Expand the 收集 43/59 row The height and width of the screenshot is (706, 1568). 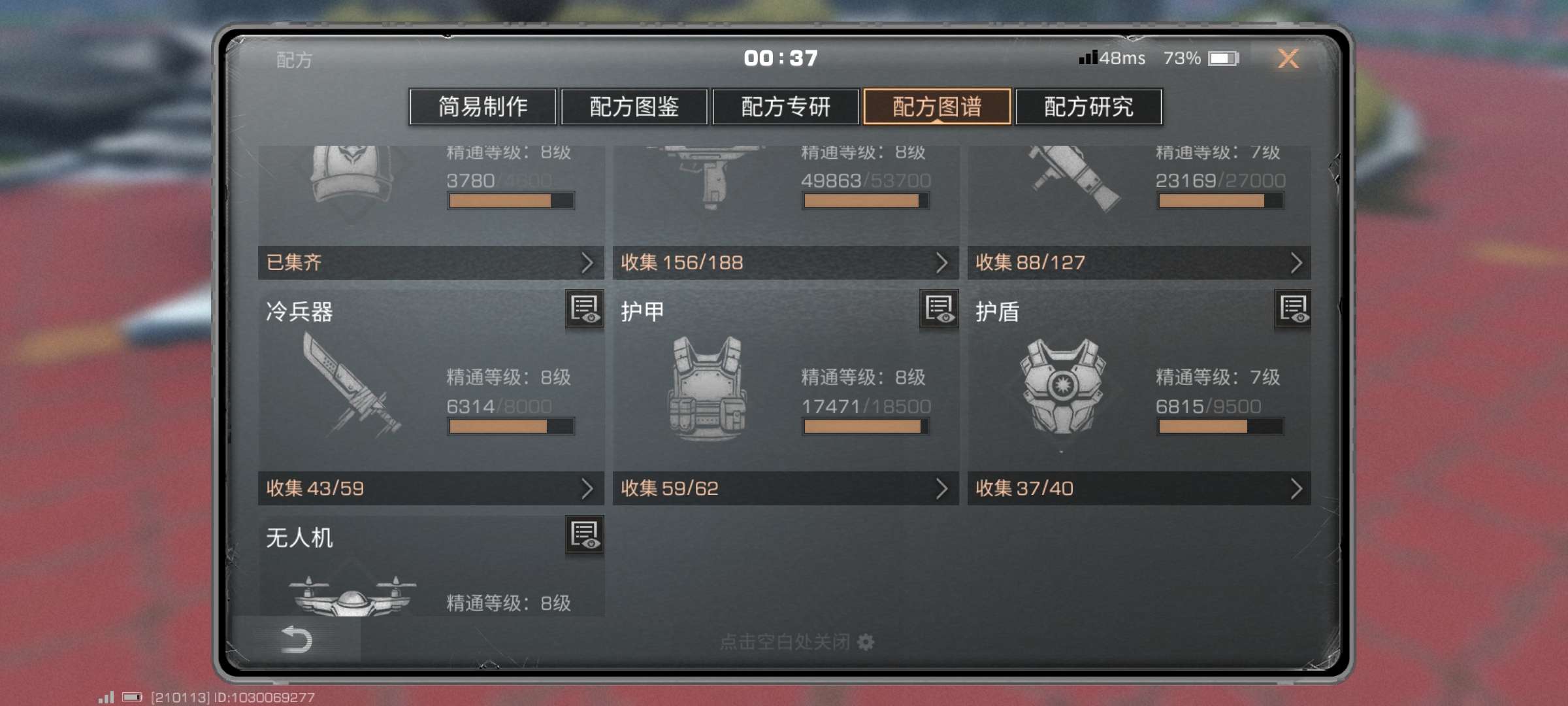tap(431, 488)
